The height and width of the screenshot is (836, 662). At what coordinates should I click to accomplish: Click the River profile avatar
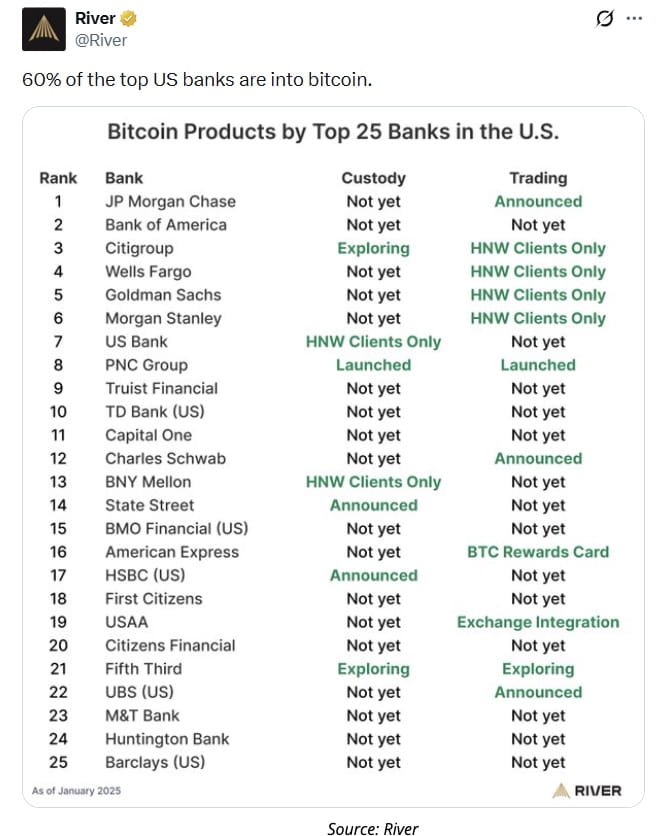pyautogui.click(x=43, y=29)
